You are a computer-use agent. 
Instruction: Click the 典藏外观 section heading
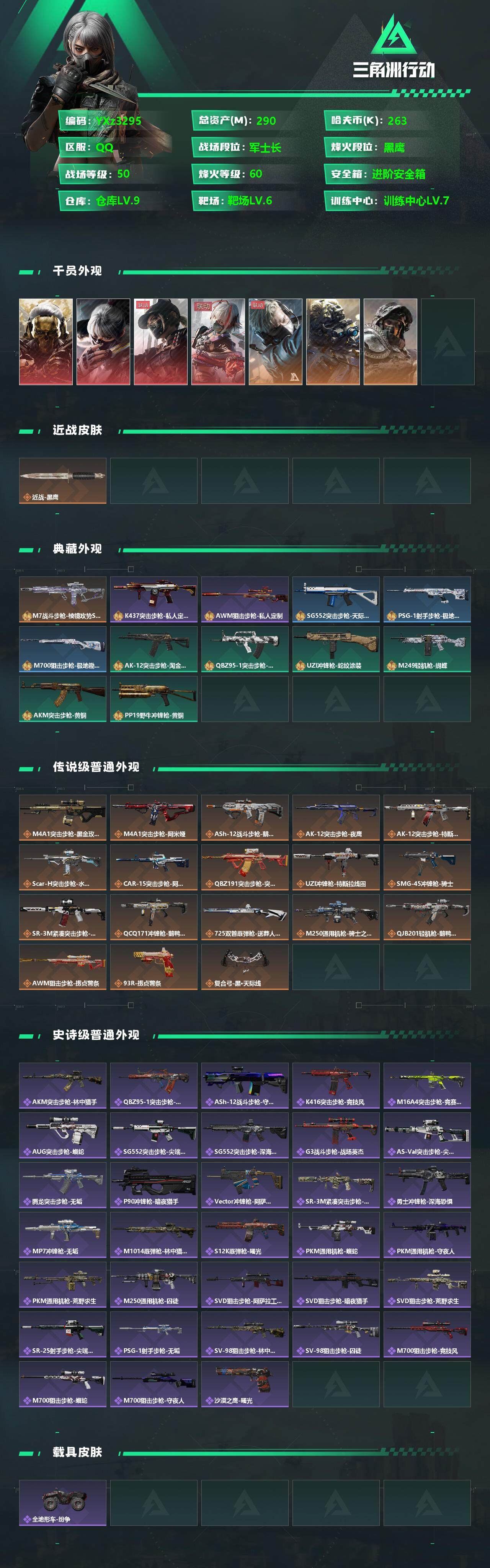pos(77,549)
